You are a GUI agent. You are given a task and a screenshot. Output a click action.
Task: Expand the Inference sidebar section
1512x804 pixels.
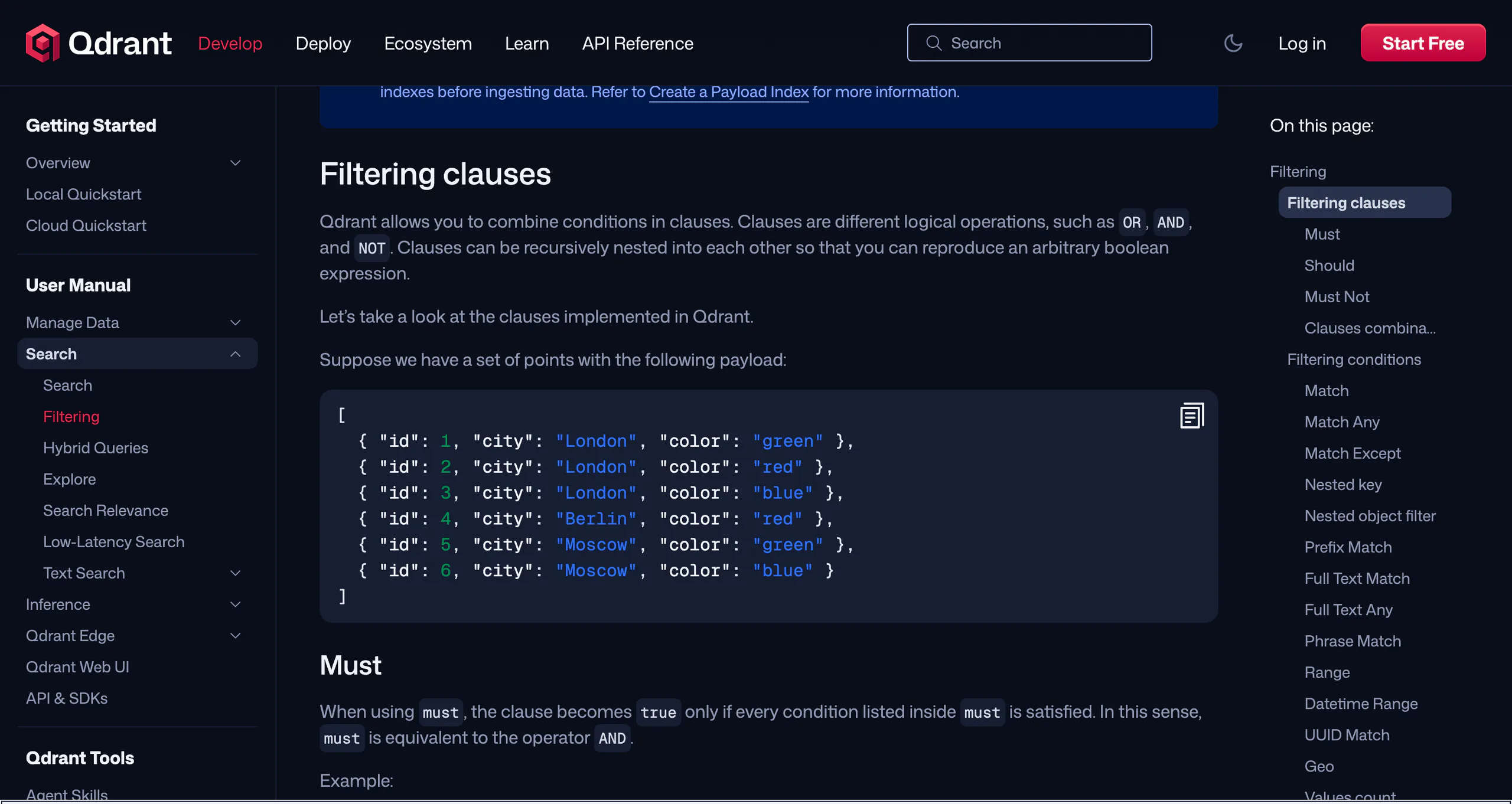[235, 604]
